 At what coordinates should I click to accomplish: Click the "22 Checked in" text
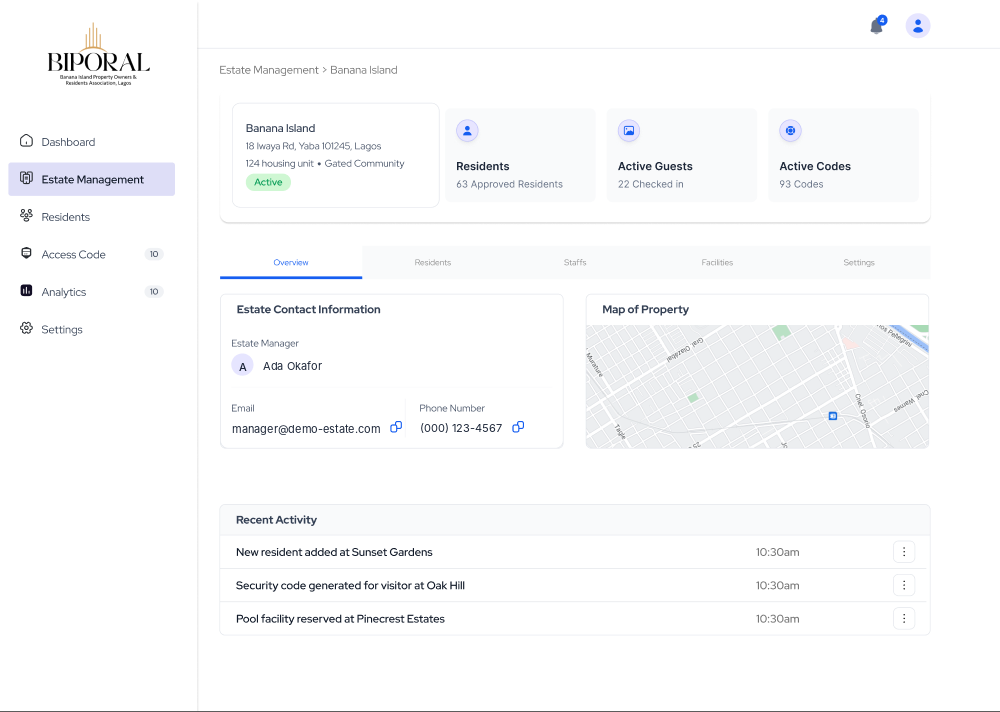click(x=651, y=184)
